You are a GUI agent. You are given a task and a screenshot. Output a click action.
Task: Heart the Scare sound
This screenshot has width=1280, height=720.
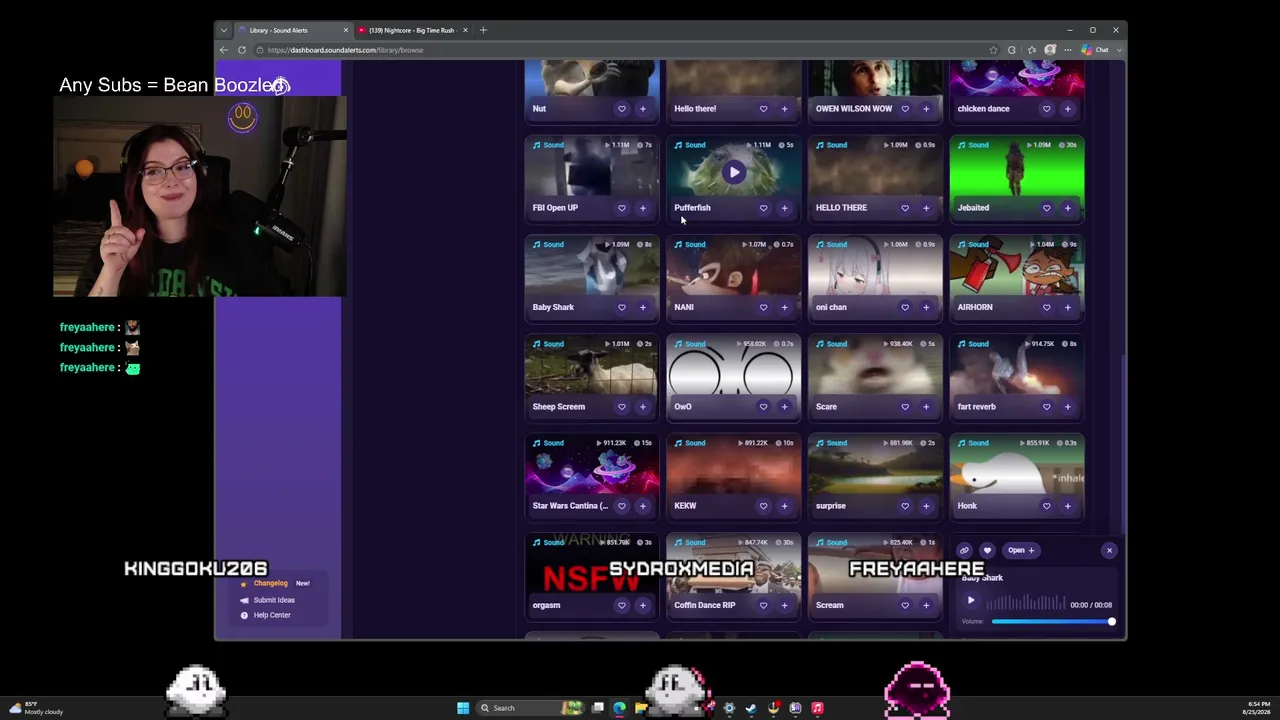[x=905, y=407]
